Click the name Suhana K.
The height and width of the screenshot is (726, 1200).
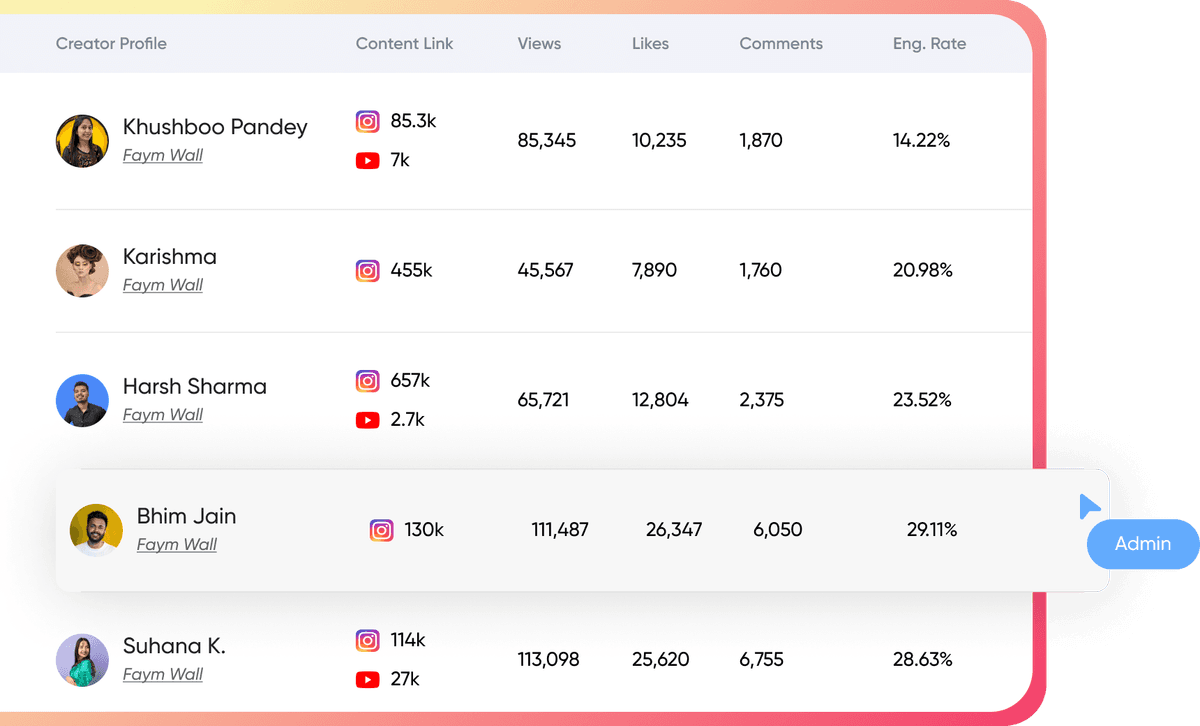[174, 647]
